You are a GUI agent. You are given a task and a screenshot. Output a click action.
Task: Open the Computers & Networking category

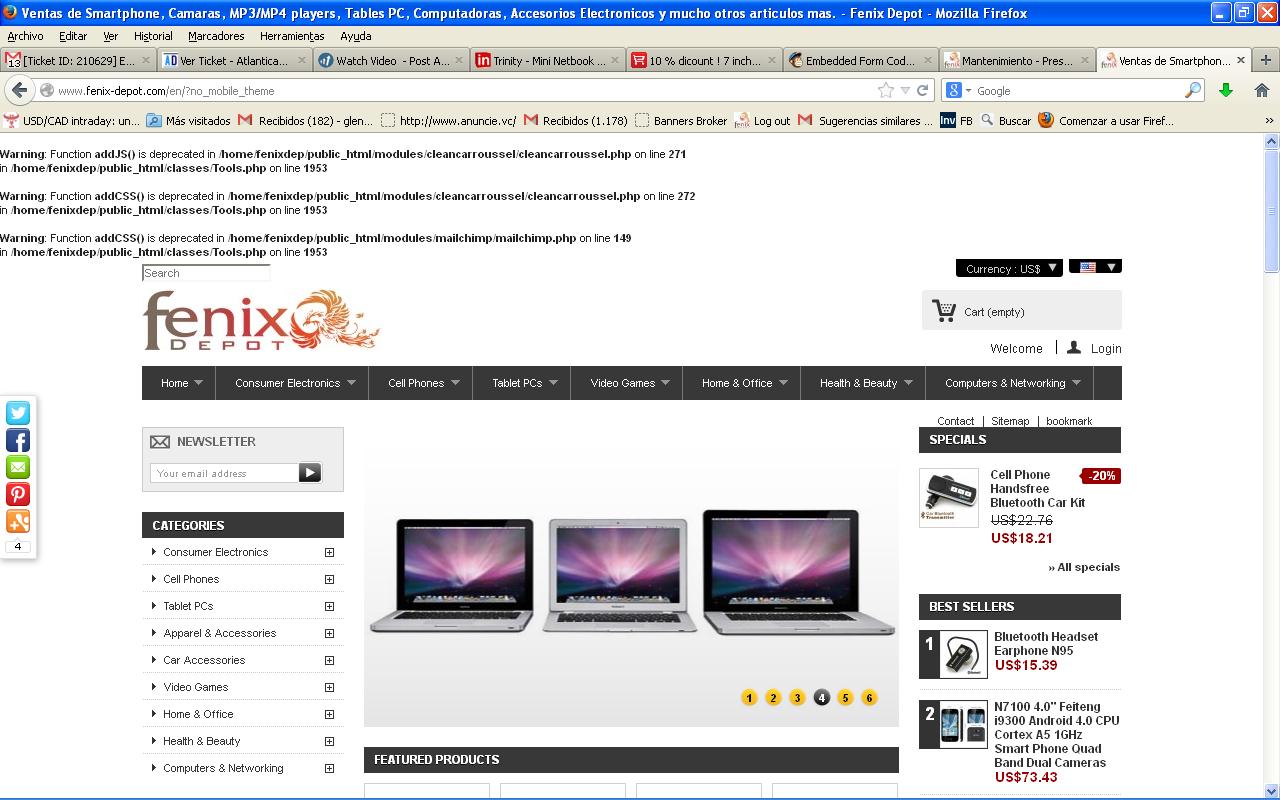[223, 768]
